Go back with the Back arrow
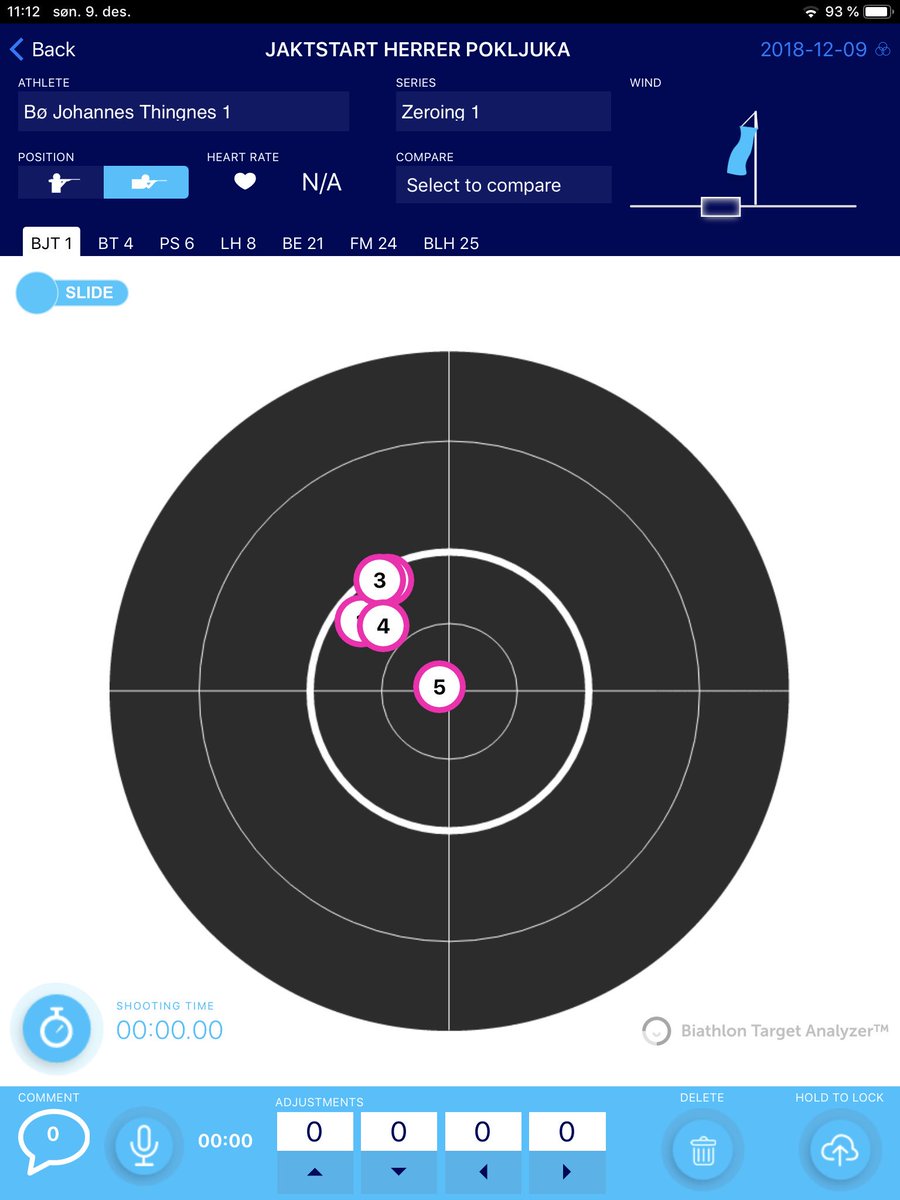Image resolution: width=900 pixels, height=1200 pixels. click(42, 49)
